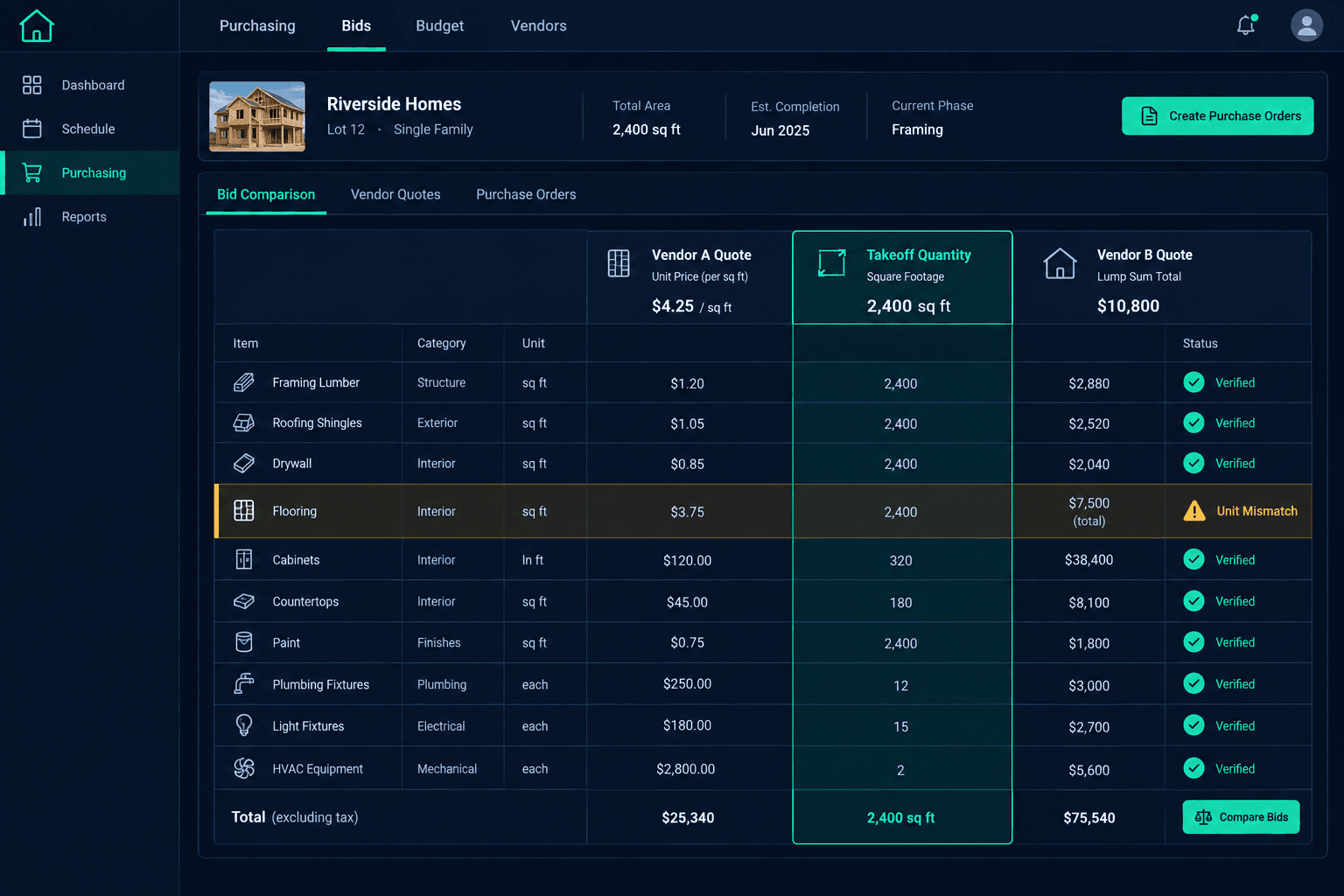The image size is (1344, 896).
Task: Click the Takeoff Quantity column header
Action: click(902, 277)
